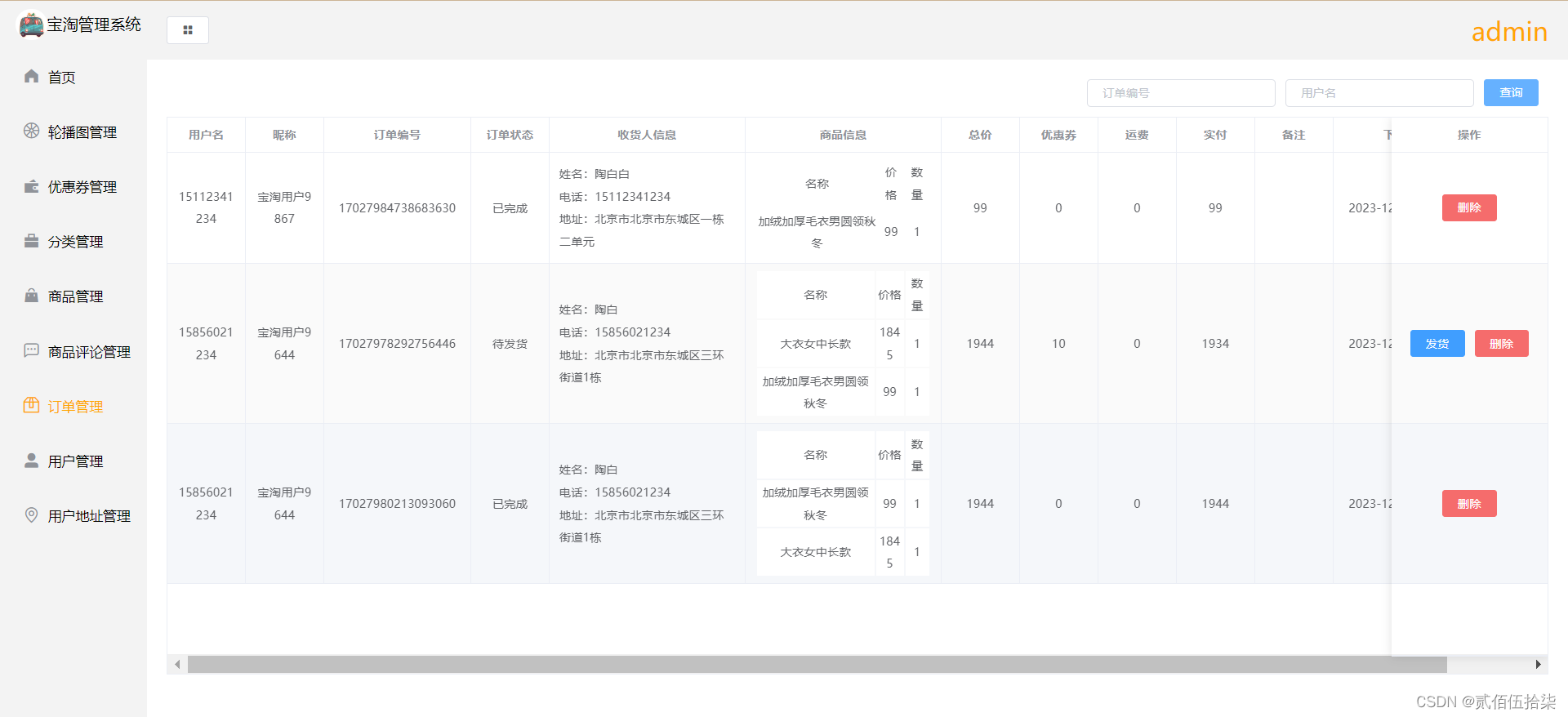This screenshot has width=1568, height=717.
Task: Click the scrollbar left arrow
Action: (x=177, y=665)
